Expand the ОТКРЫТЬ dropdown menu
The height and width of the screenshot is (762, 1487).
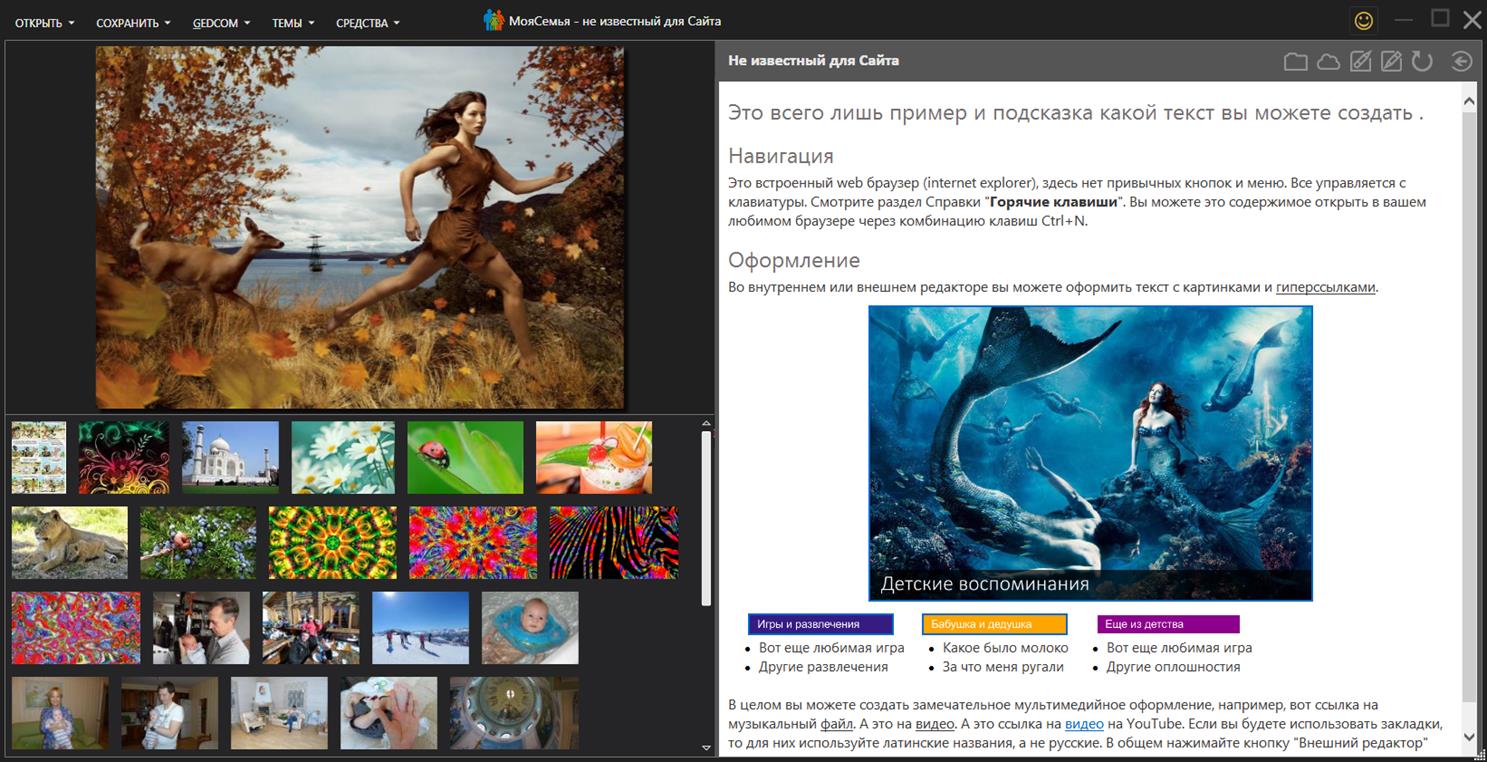click(x=45, y=23)
